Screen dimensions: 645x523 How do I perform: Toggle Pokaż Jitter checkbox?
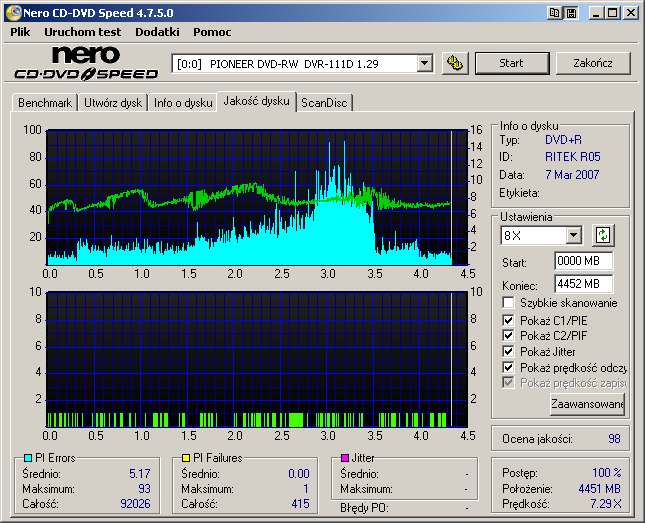tap(508, 351)
